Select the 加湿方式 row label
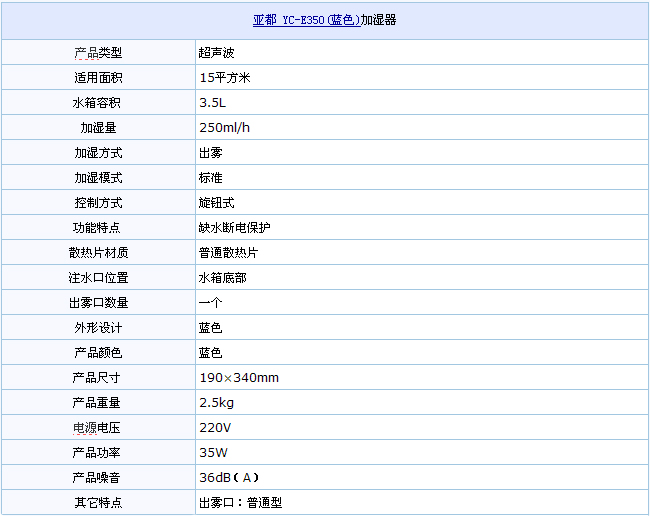Viewport: 650px width, 516px height. 98,152
